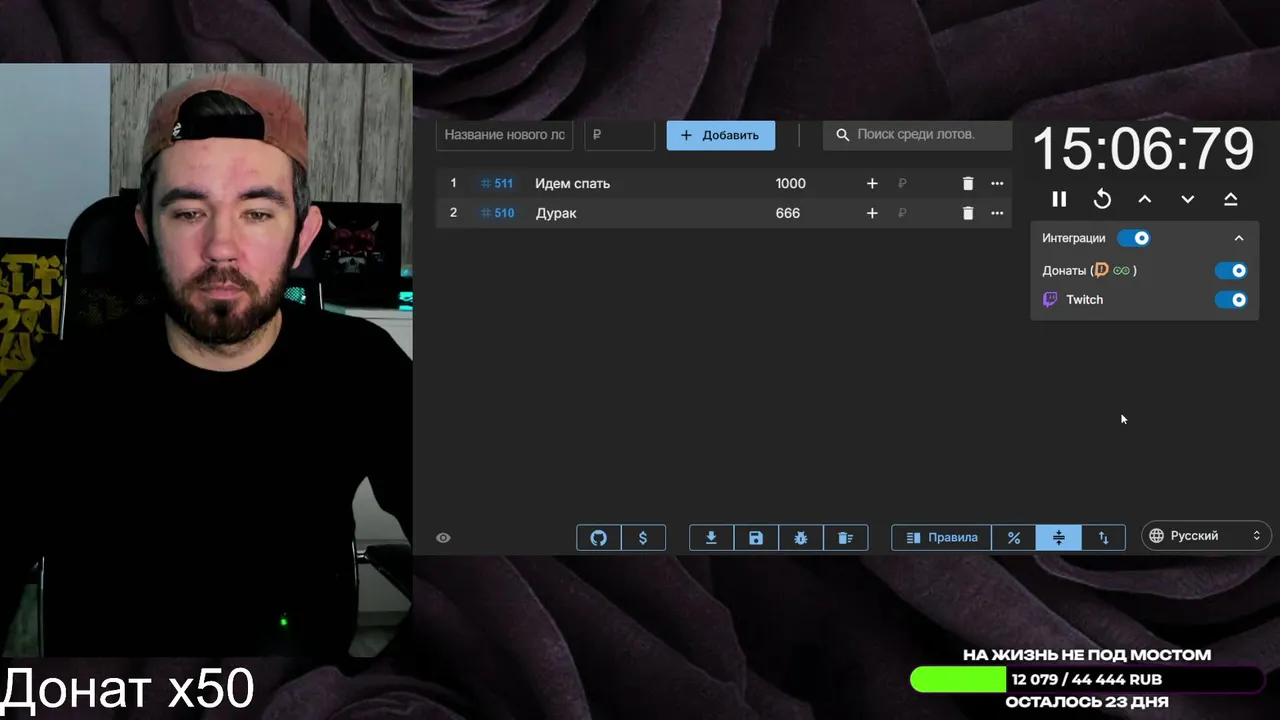Image resolution: width=1280 pixels, height=720 pixels.
Task: Add amount to Идем спать lot
Action: pyautogui.click(x=872, y=183)
